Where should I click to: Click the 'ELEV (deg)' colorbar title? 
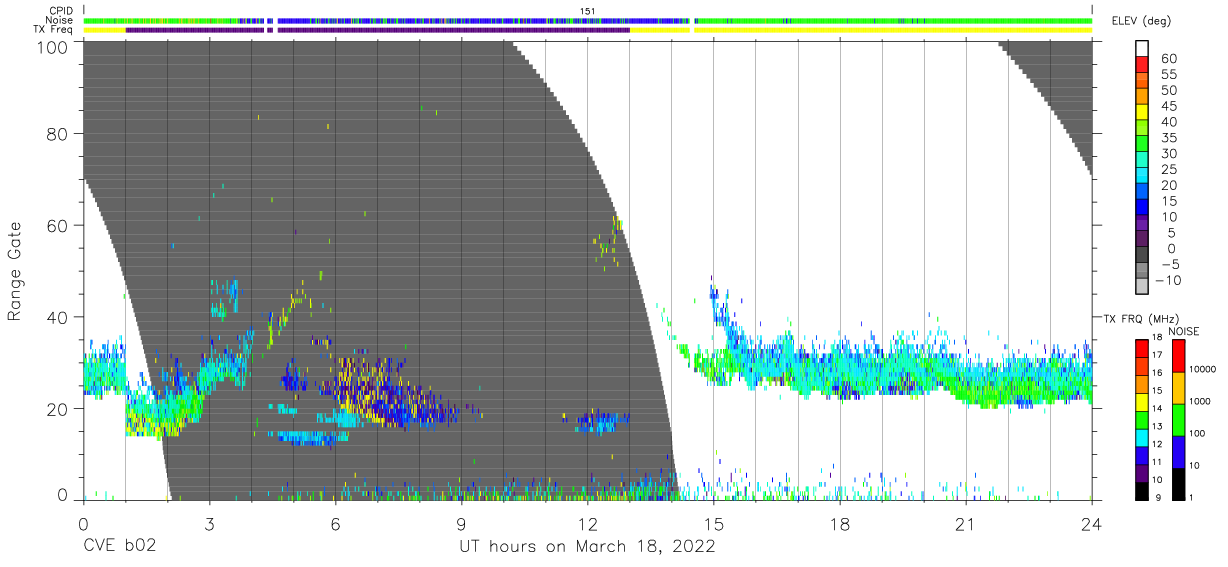point(1140,22)
